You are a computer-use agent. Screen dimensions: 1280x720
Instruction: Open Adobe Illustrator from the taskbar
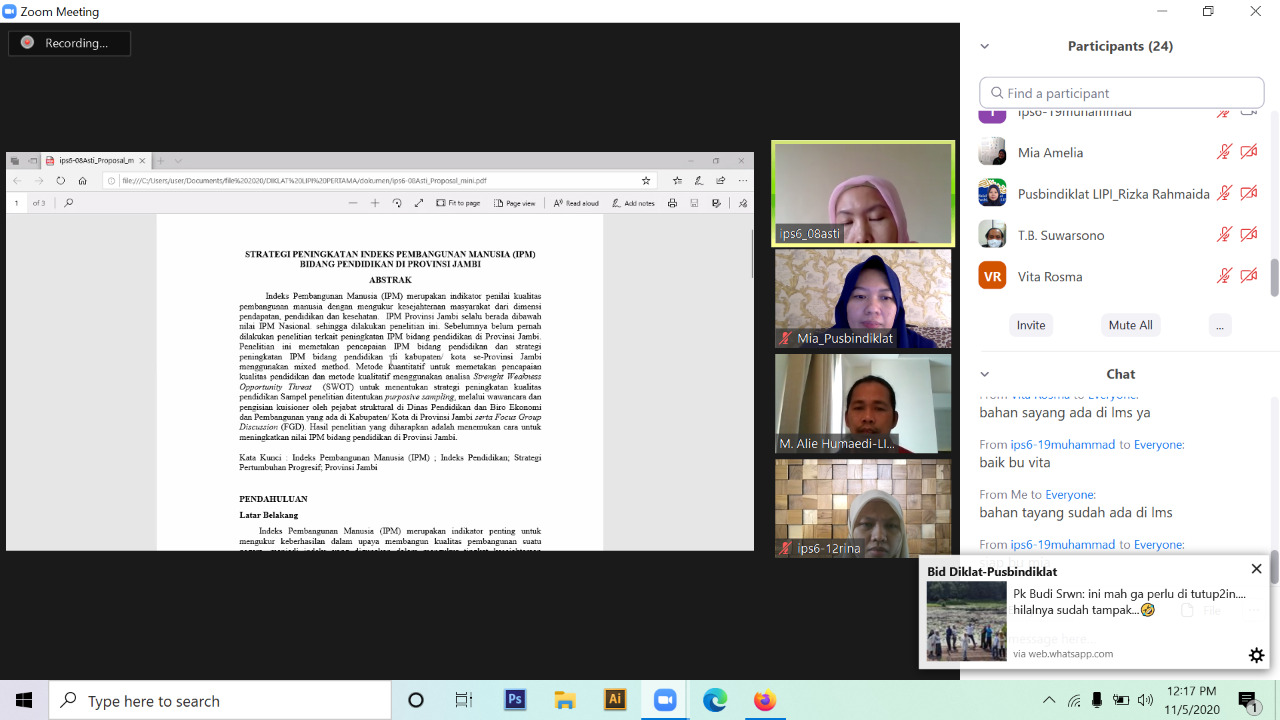coord(615,700)
